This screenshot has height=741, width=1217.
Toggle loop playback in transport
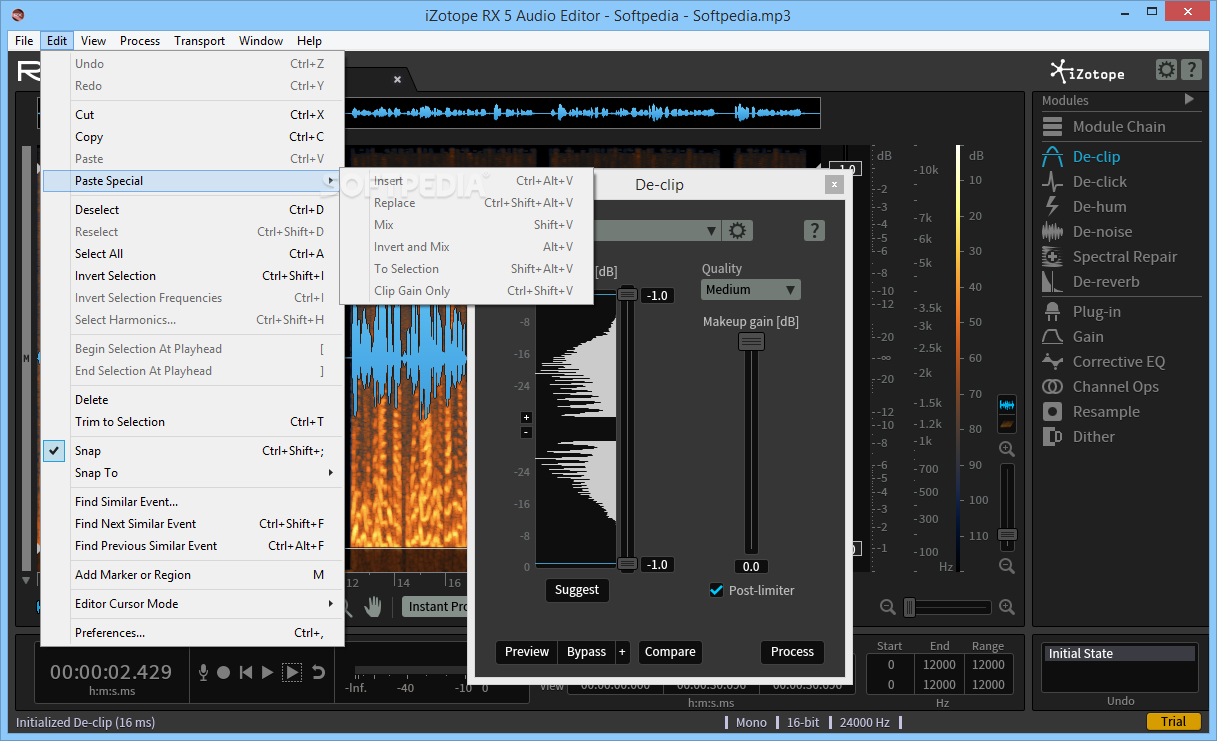(318, 673)
